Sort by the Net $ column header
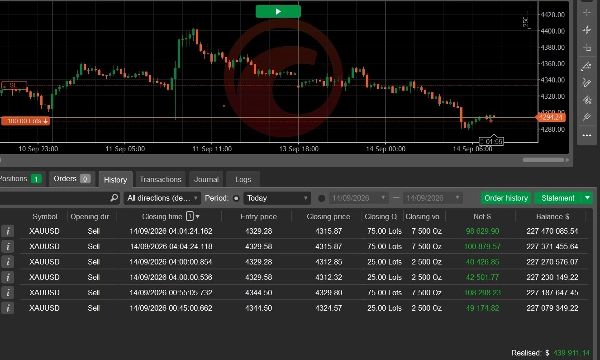The width and height of the screenshot is (600, 360). 482,217
